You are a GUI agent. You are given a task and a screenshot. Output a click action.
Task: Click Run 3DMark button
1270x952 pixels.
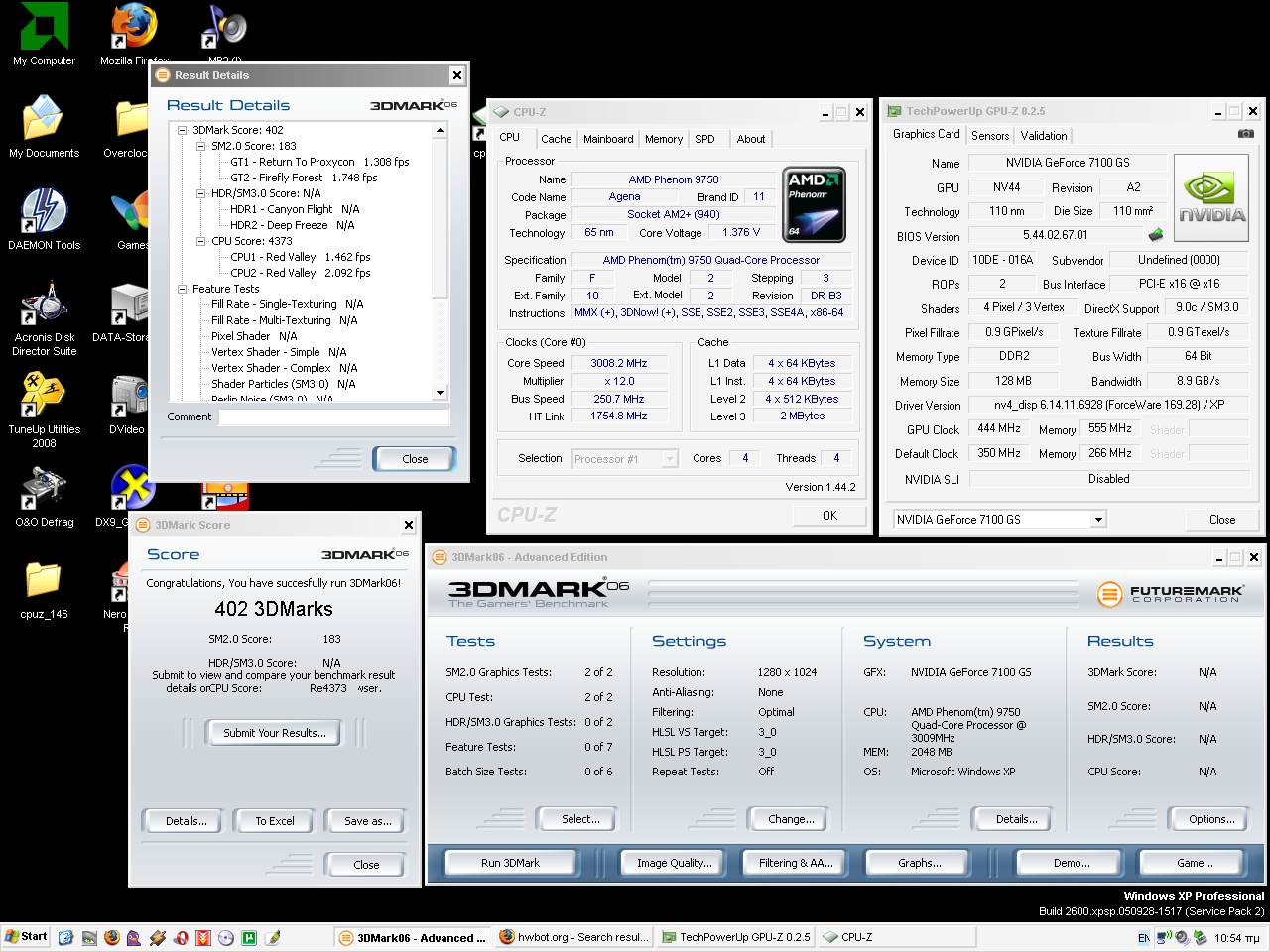tap(510, 863)
